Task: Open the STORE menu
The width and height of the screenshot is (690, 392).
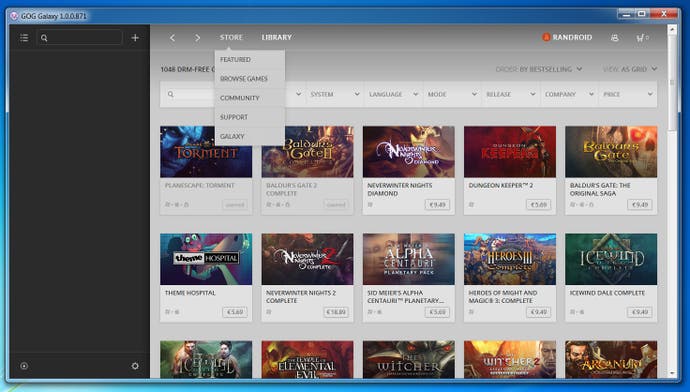Action: pos(231,37)
